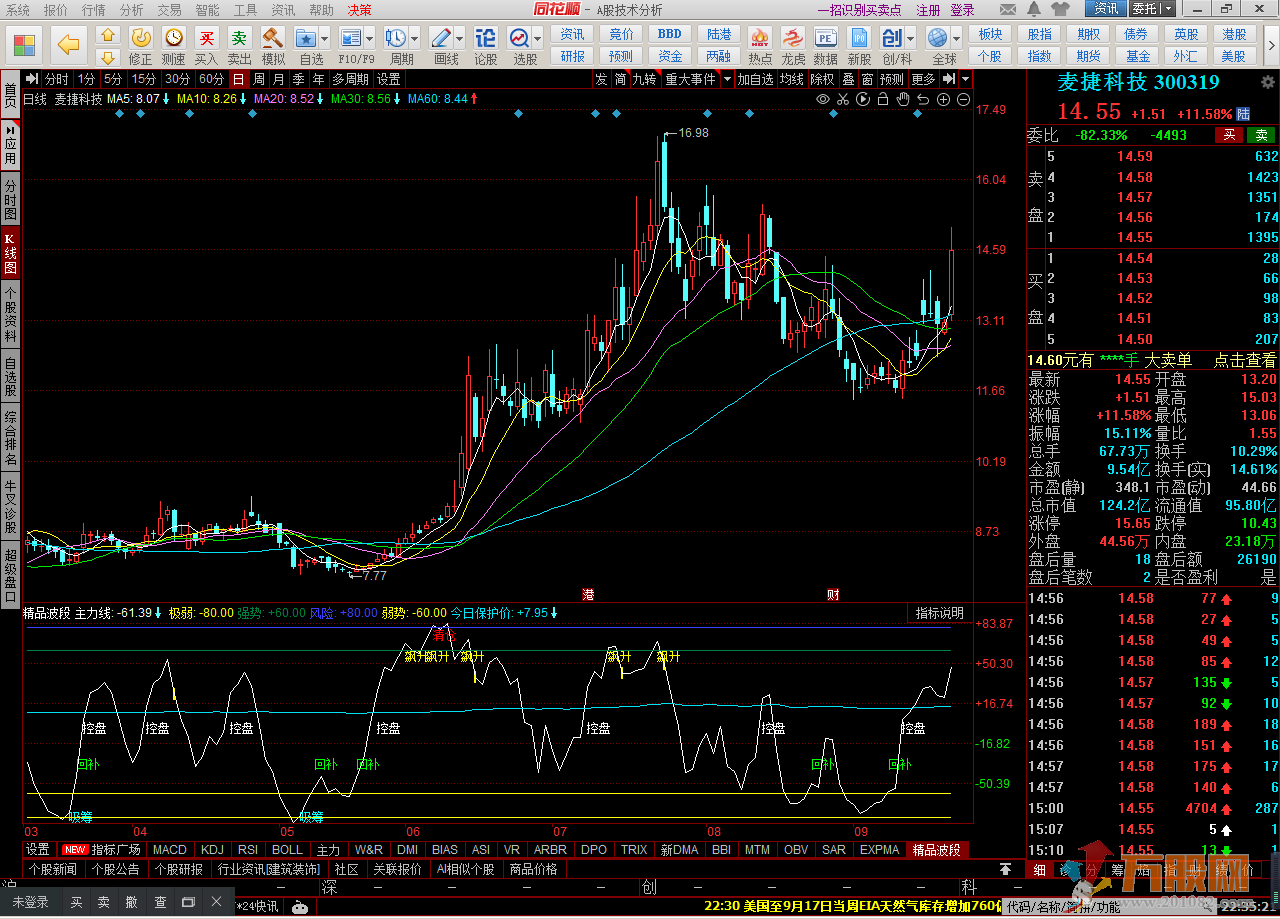1280x919 pixels.
Task: Open the 全球 global markets globe icon
Action: tap(938, 38)
